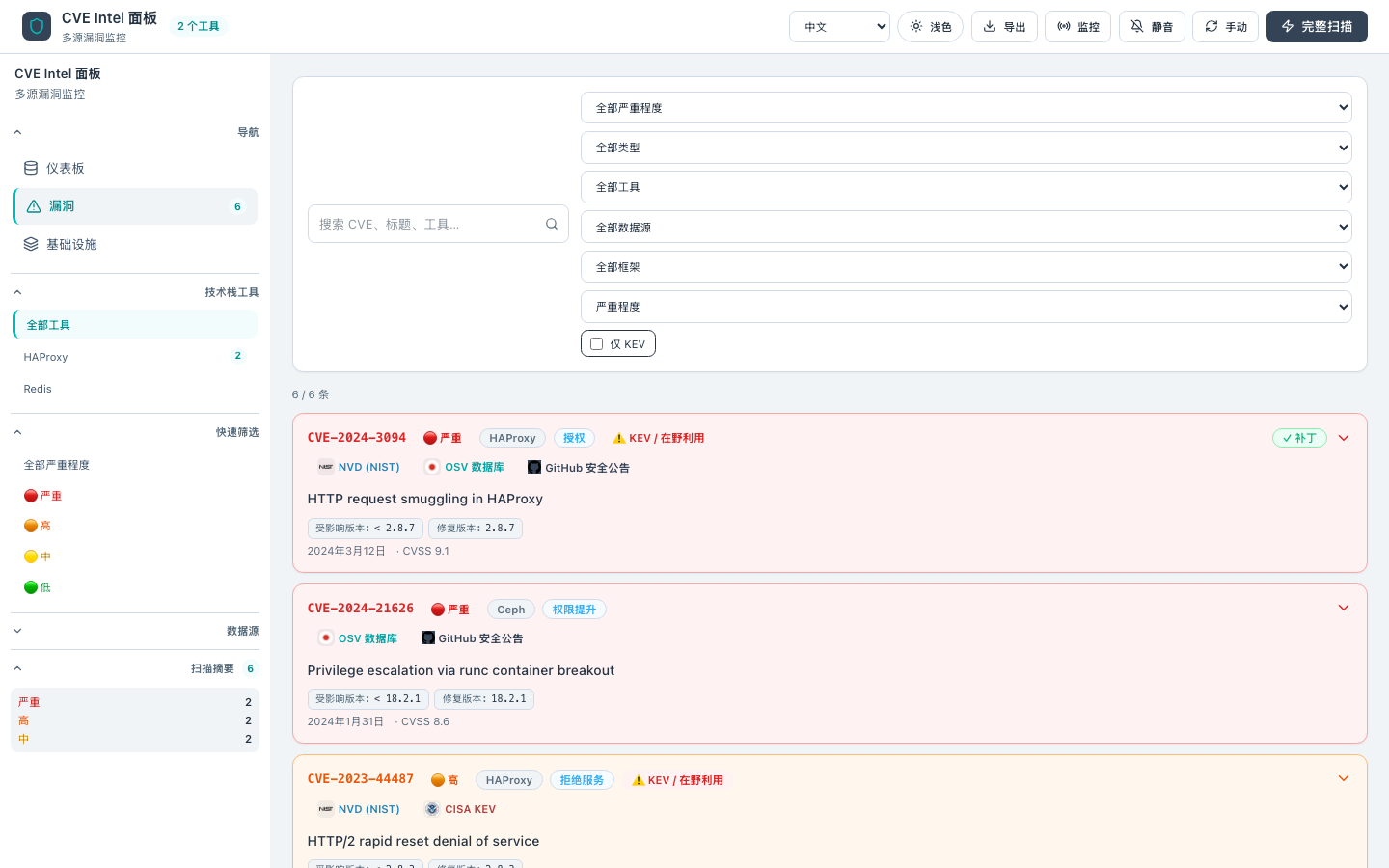Open the all frameworks (全部框架) dropdown
Screen dimensions: 1389x868
[x=966, y=267]
